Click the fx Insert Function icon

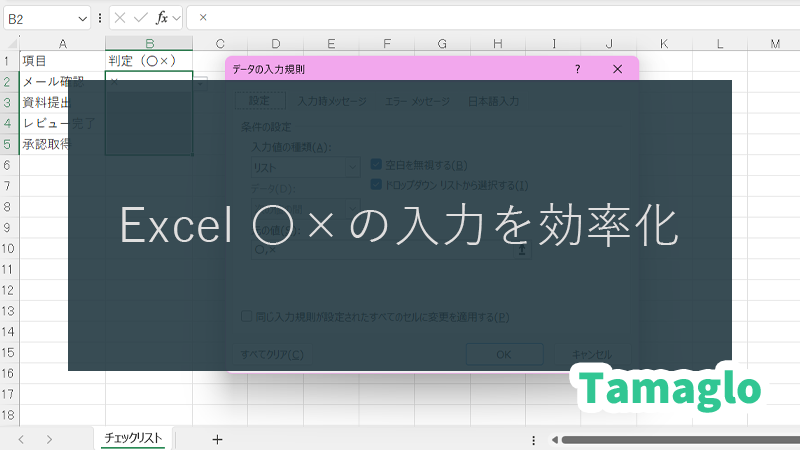click(x=161, y=18)
